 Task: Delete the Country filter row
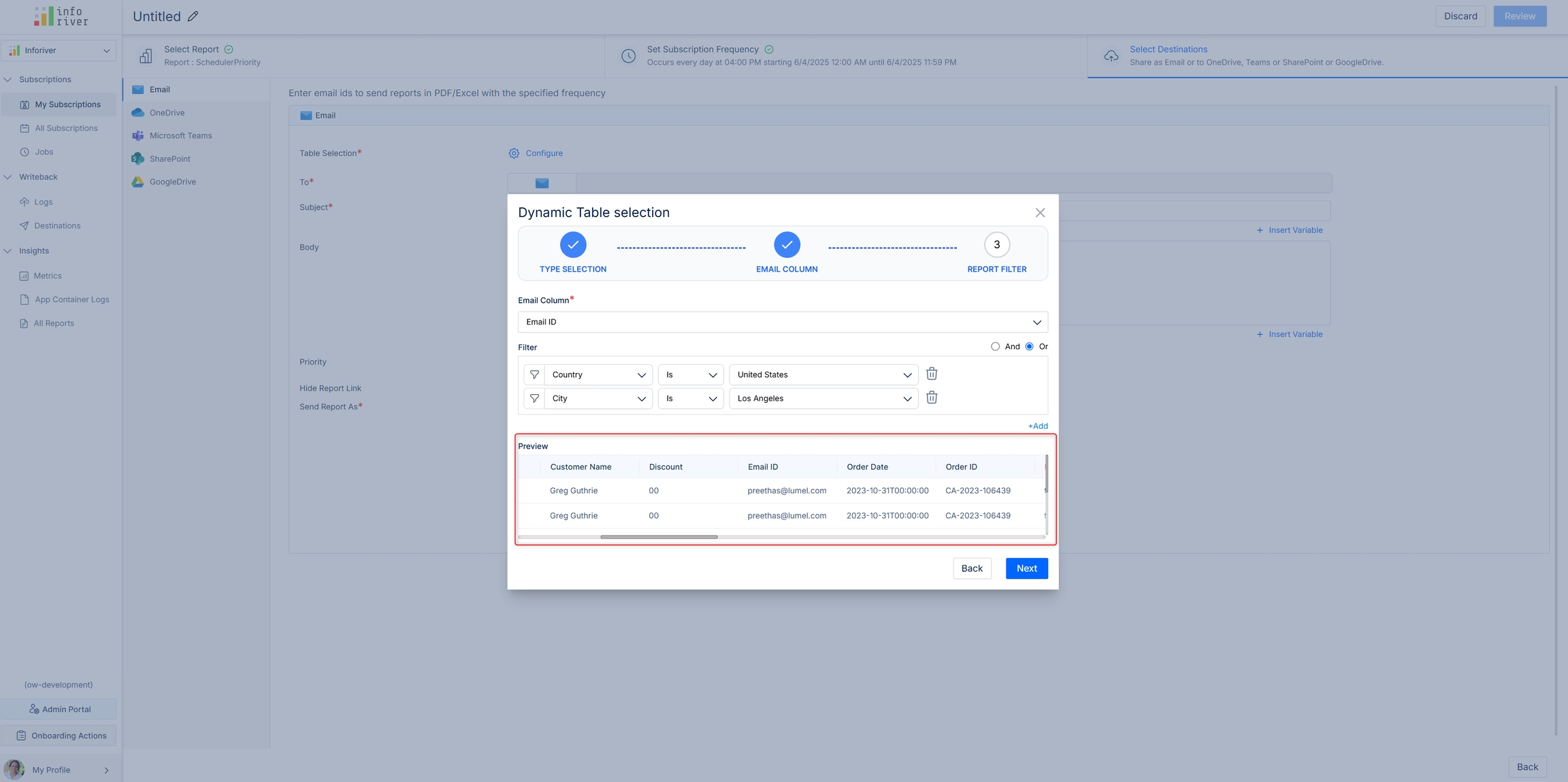932,374
